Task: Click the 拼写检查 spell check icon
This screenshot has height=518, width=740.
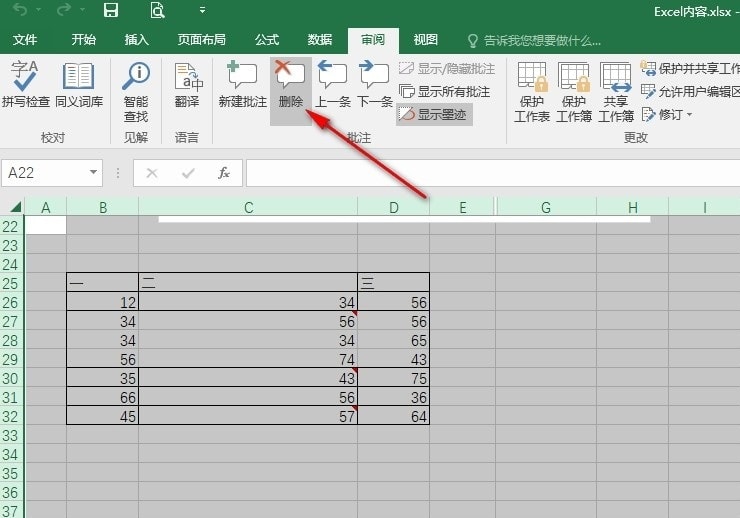Action: coord(25,84)
